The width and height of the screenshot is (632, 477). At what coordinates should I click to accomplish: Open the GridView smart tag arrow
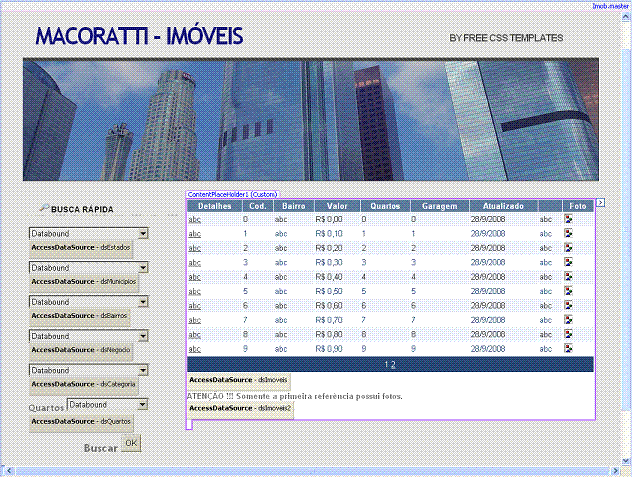coord(600,203)
